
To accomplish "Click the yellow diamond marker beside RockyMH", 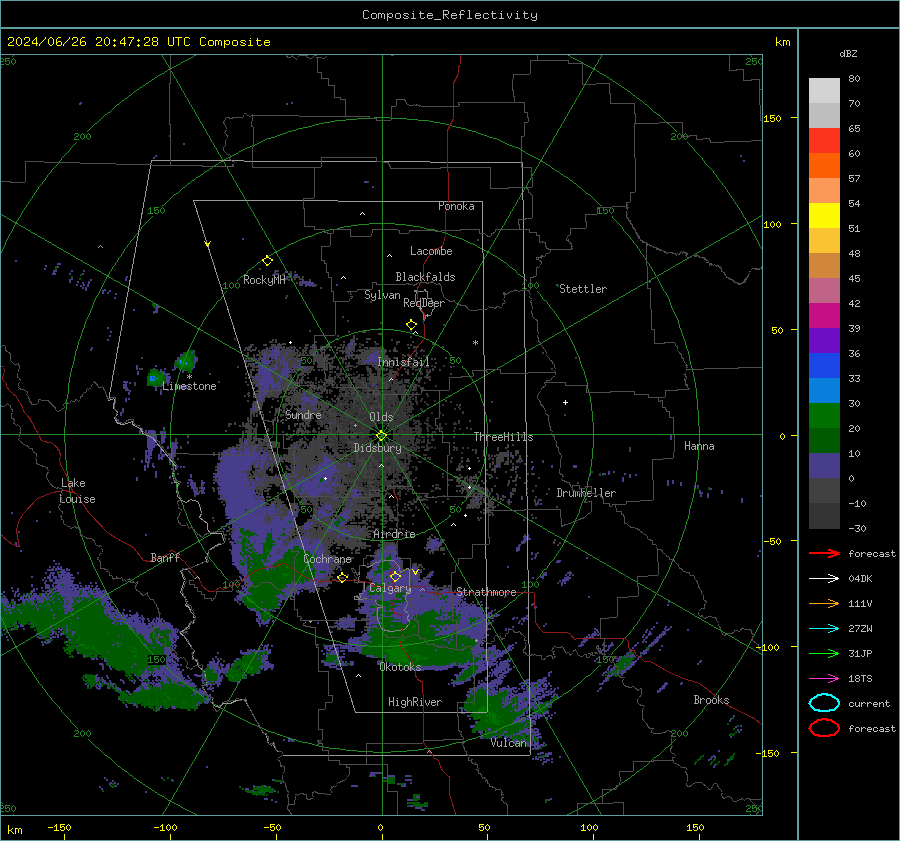I will tap(267, 261).
